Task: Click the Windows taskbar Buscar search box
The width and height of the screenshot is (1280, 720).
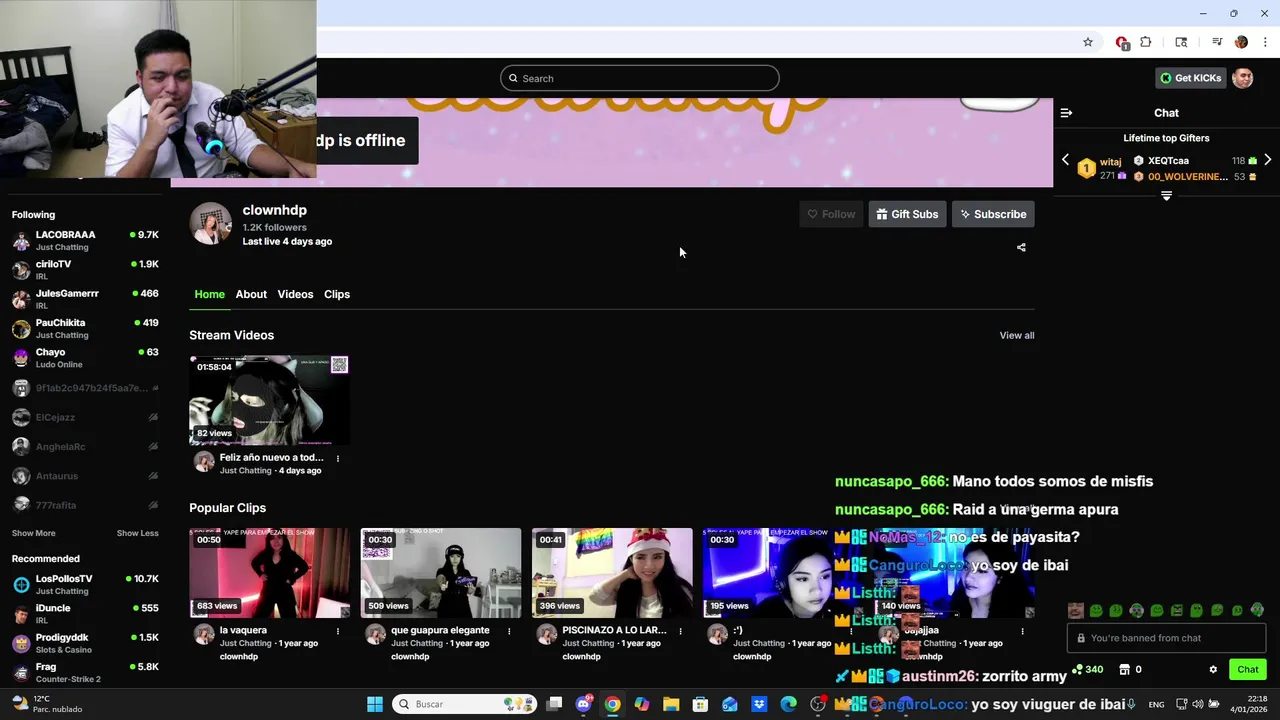Action: [465, 704]
